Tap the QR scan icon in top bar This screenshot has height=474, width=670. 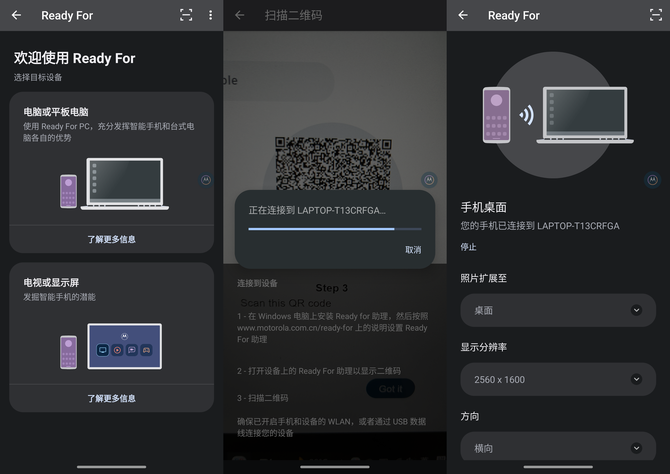(x=186, y=15)
